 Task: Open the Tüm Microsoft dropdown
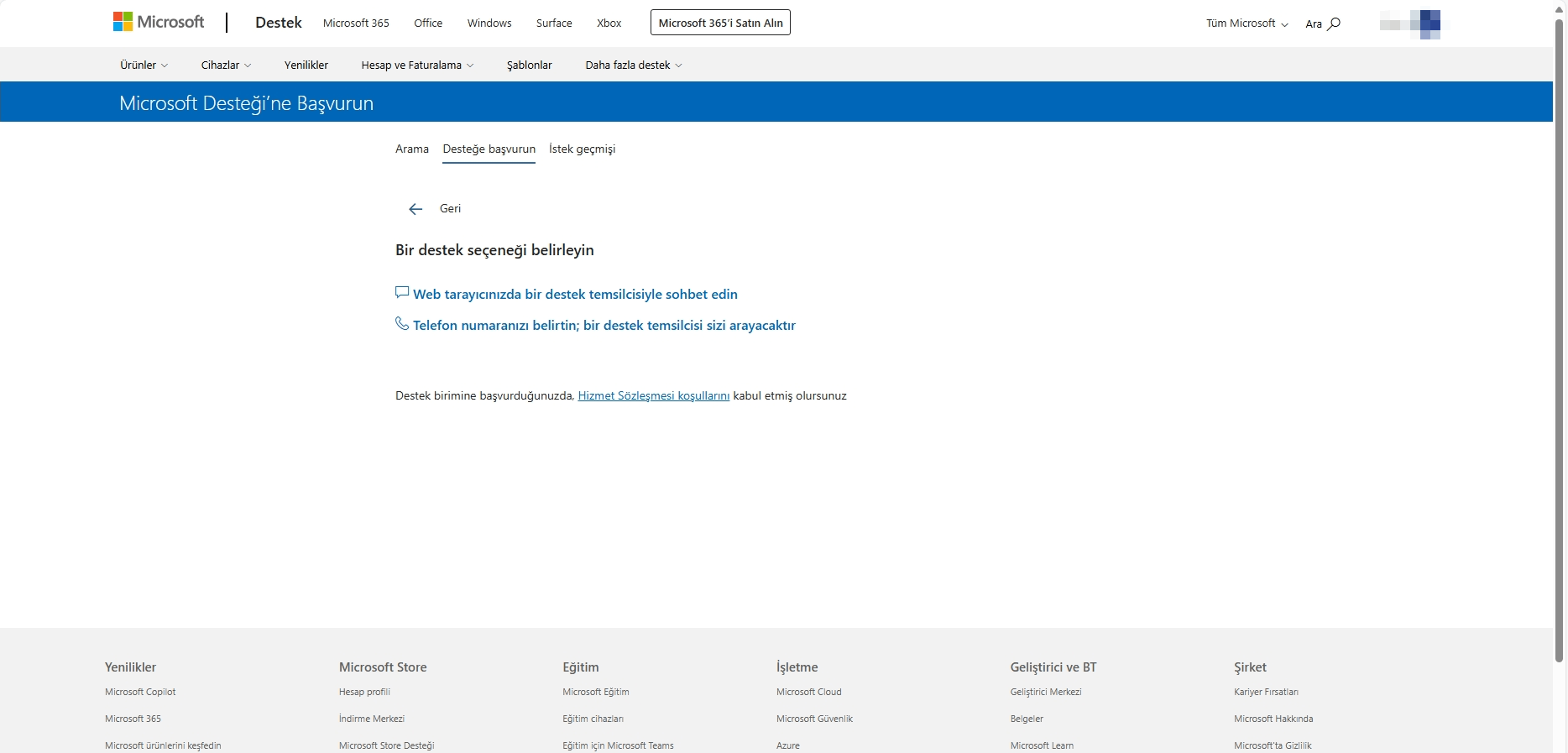[x=1247, y=24]
